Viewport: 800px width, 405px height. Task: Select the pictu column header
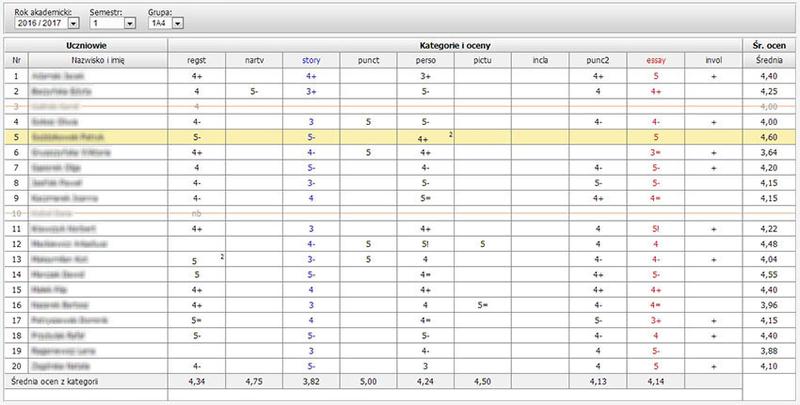[482, 61]
